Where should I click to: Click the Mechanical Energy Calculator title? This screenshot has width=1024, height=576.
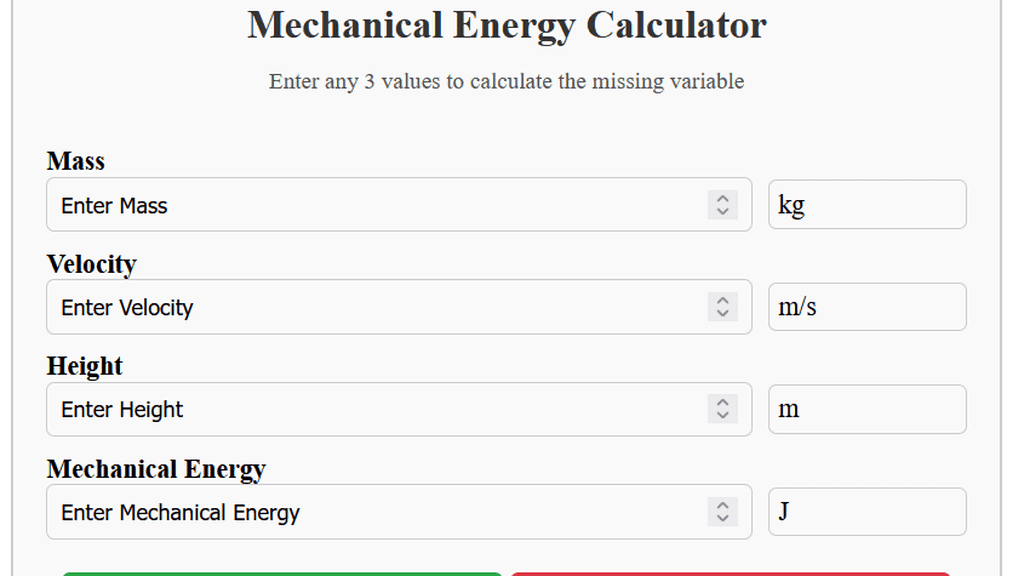tap(506, 25)
